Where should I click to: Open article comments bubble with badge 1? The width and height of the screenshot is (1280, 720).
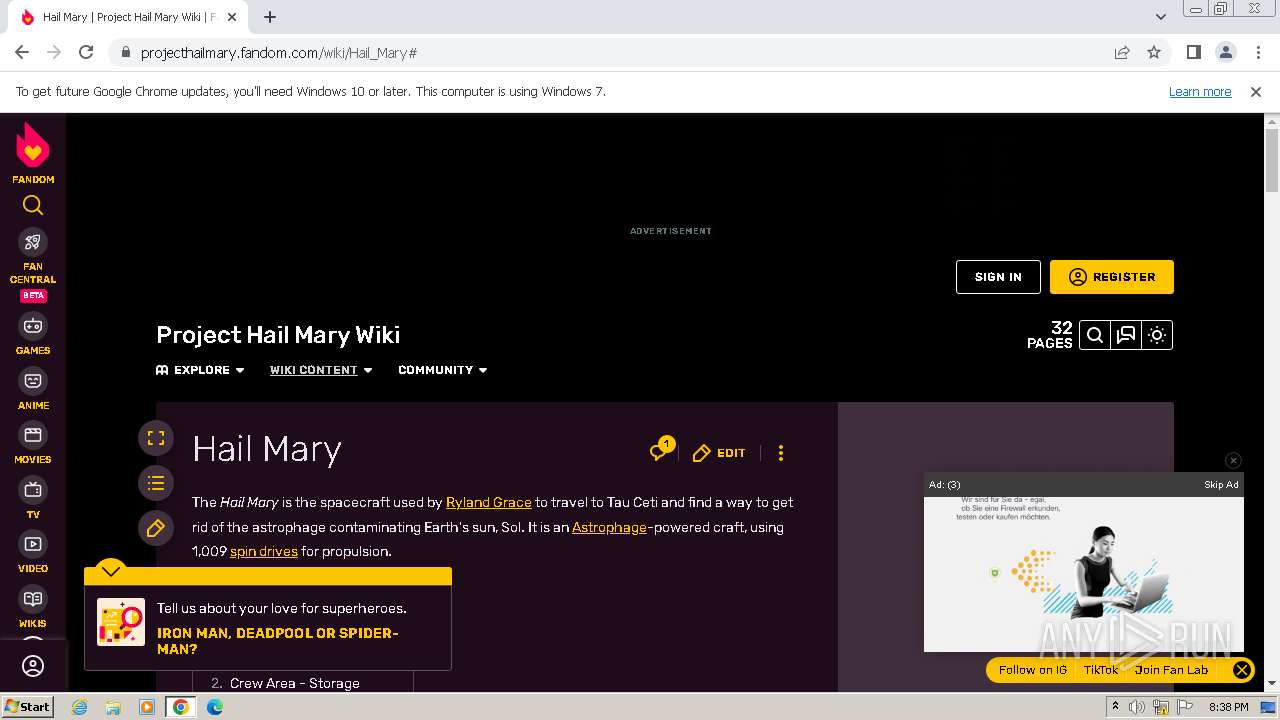coord(660,450)
